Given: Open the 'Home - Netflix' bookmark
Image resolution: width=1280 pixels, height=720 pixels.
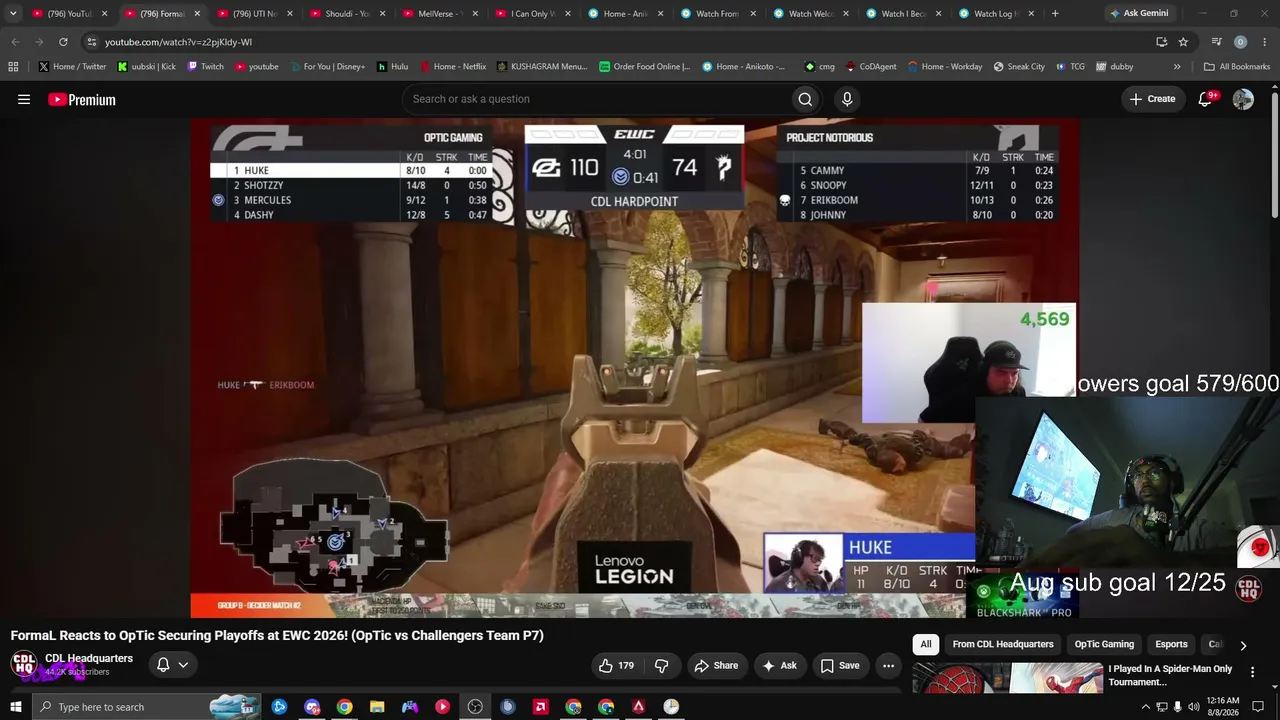Looking at the screenshot, I should [x=453, y=67].
